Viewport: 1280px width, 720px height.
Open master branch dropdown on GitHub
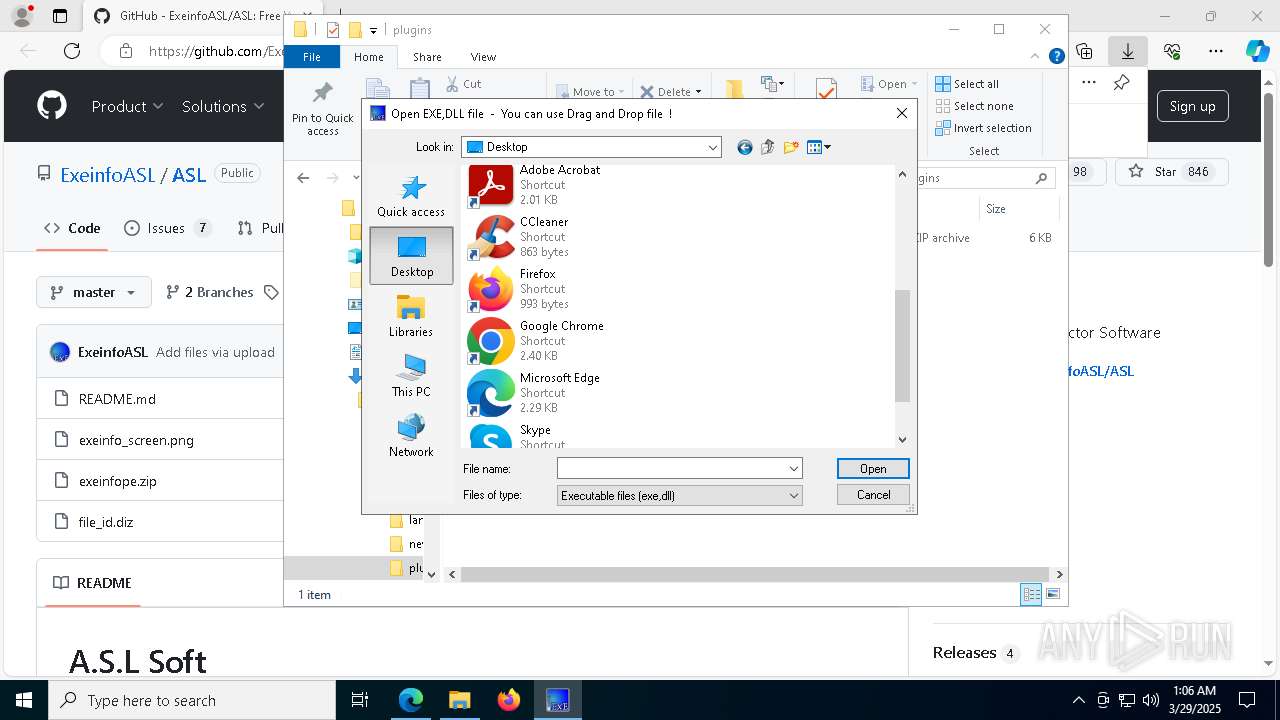(x=94, y=292)
